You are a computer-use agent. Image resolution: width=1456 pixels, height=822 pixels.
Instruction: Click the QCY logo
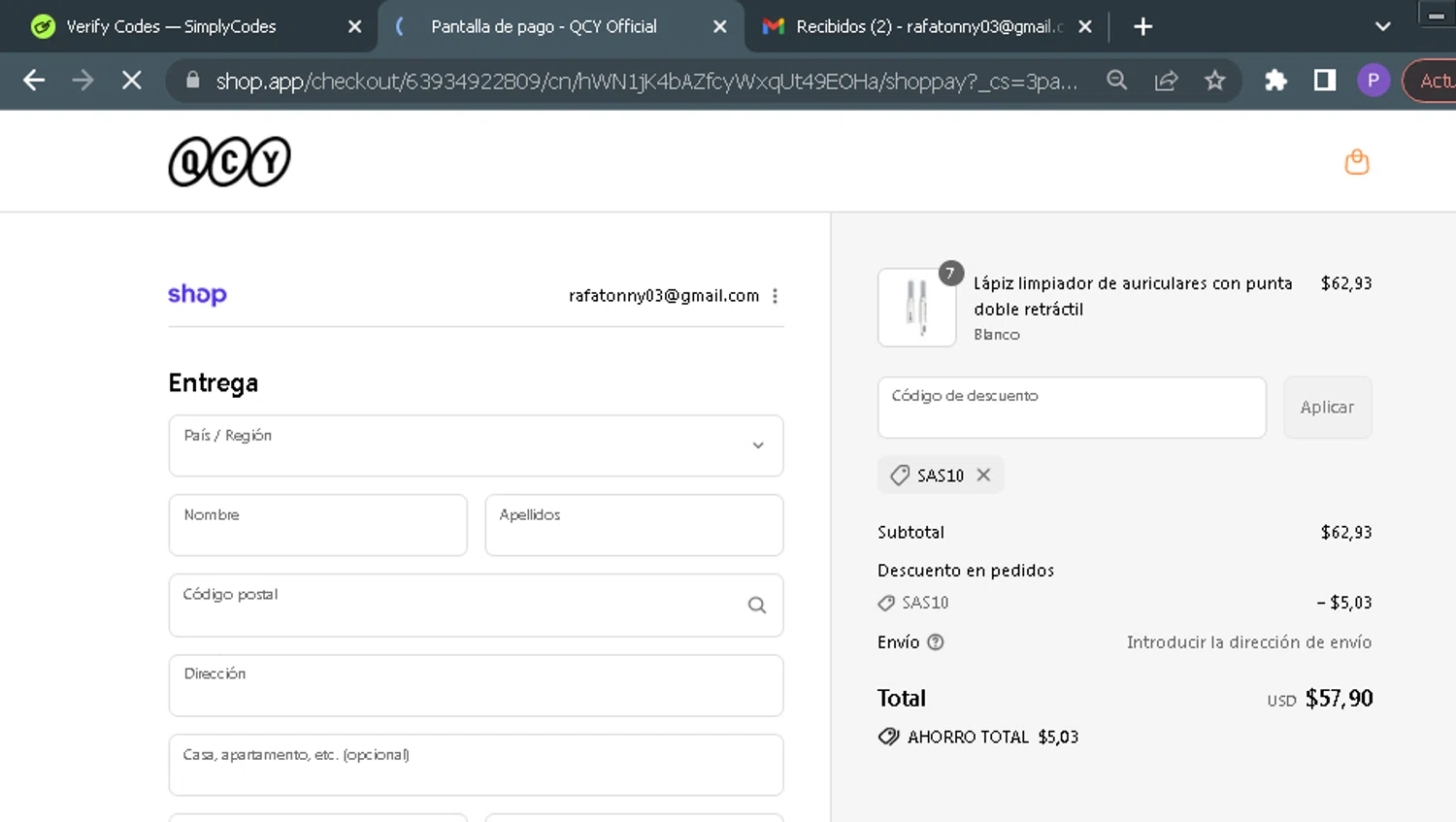click(229, 161)
